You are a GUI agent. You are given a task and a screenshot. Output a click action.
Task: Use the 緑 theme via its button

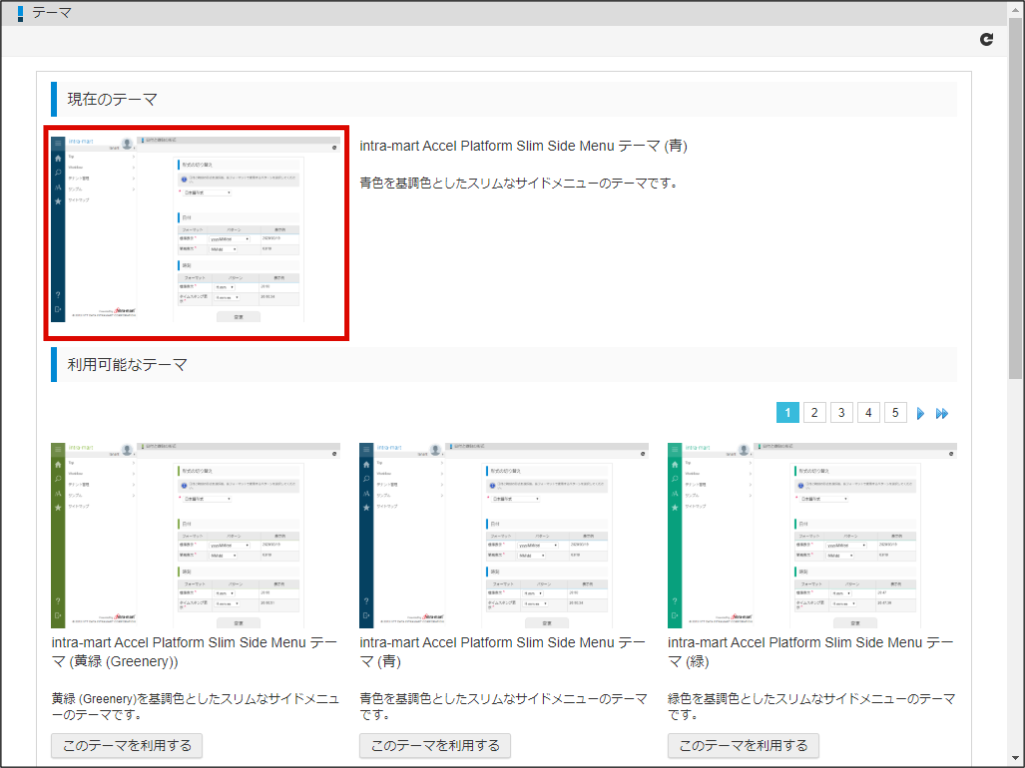(743, 745)
